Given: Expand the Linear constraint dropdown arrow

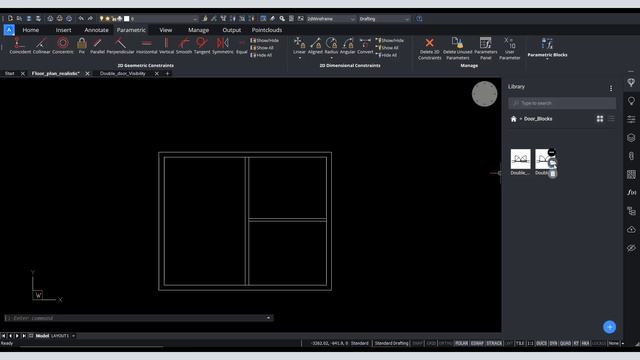Looking at the screenshot, I should click(x=300, y=58).
